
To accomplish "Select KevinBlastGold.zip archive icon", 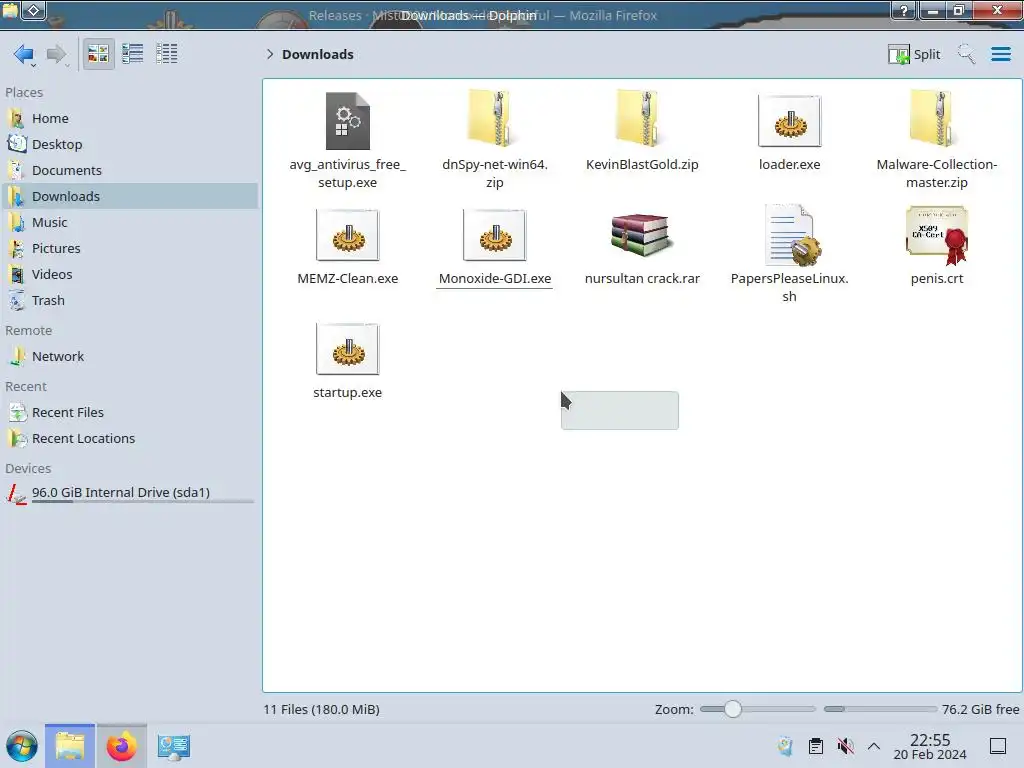I will click(x=642, y=118).
